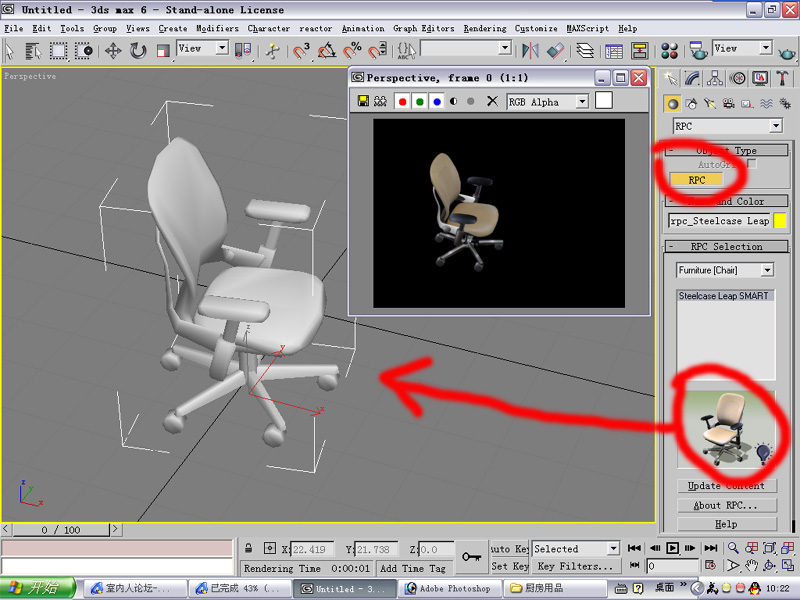Open the RPC object category dropdown
Image resolution: width=800 pixels, height=600 pixels.
click(728, 126)
